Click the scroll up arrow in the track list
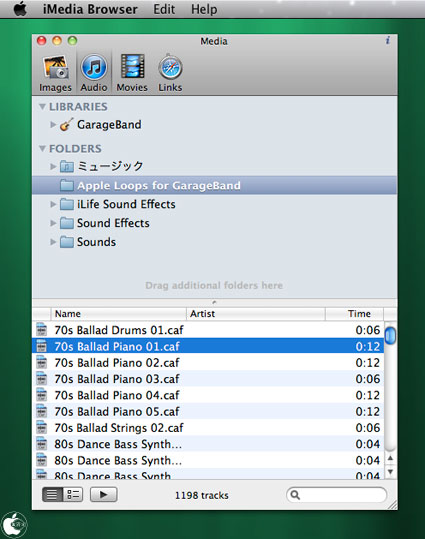The image size is (425, 539). tap(390, 458)
